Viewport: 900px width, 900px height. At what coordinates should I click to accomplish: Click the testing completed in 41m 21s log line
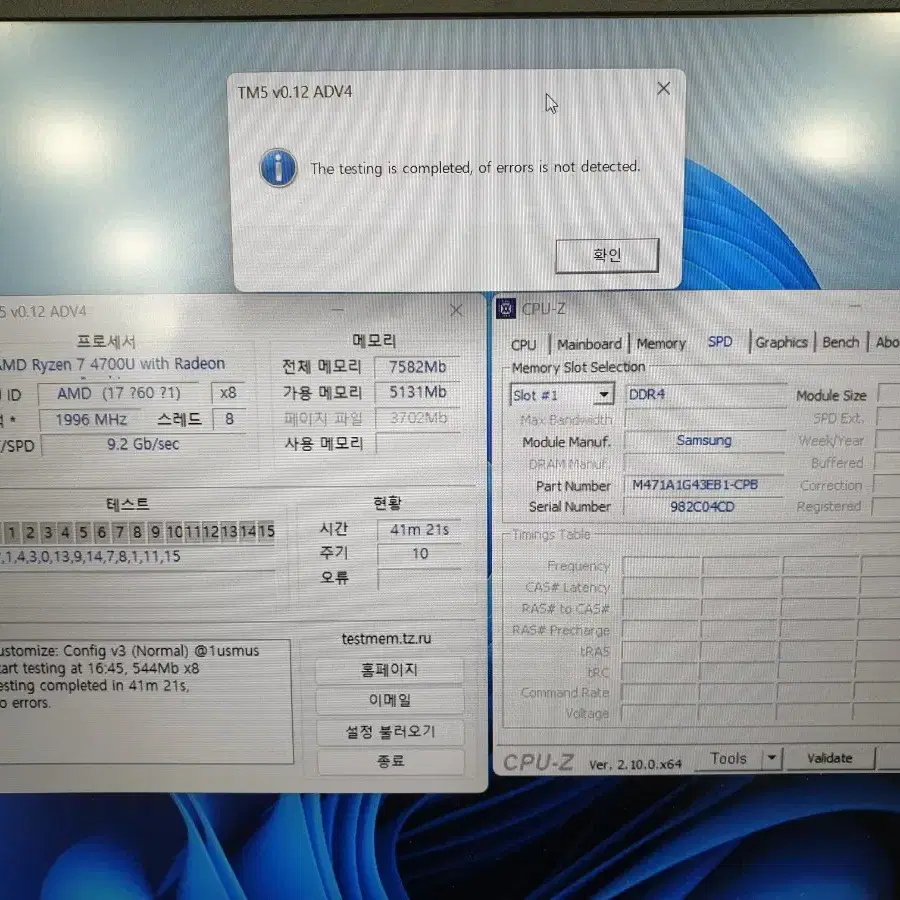pos(95,686)
